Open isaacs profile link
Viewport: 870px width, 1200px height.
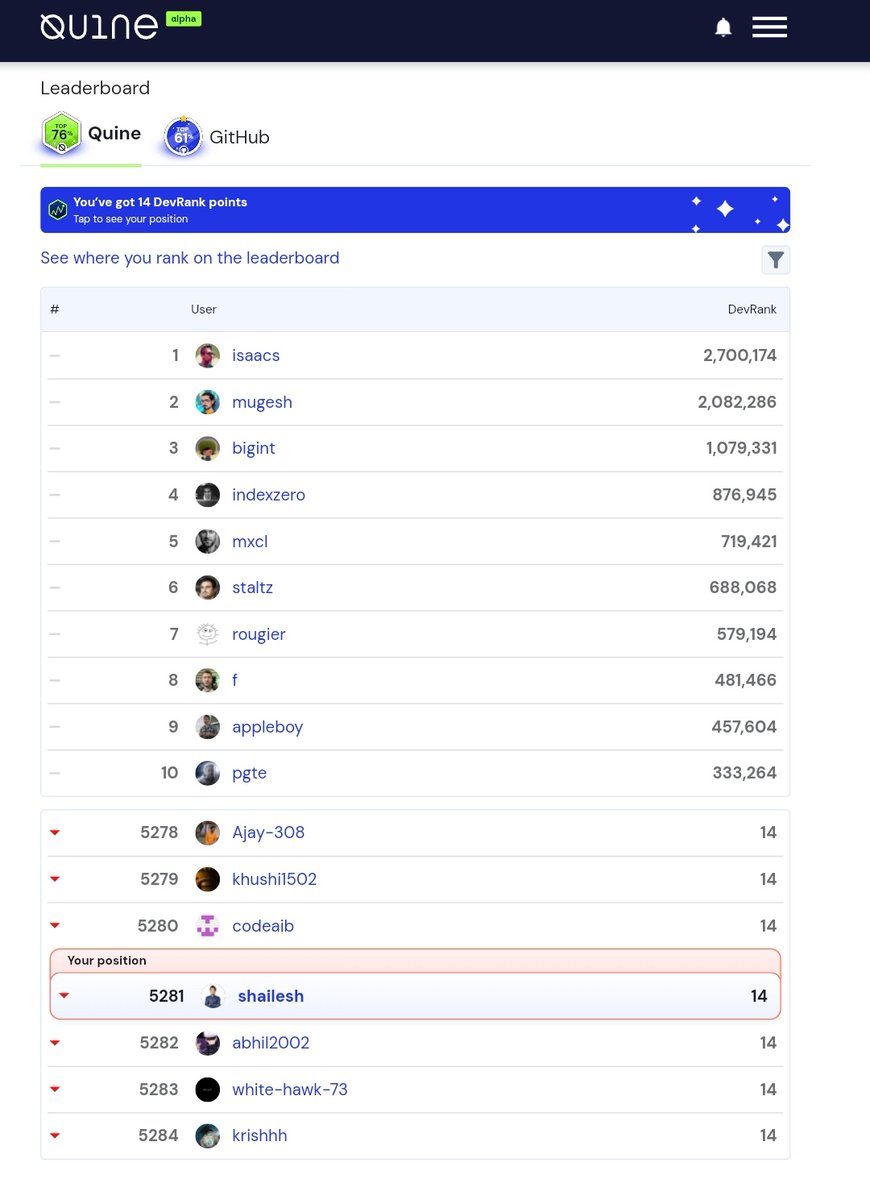click(x=256, y=355)
